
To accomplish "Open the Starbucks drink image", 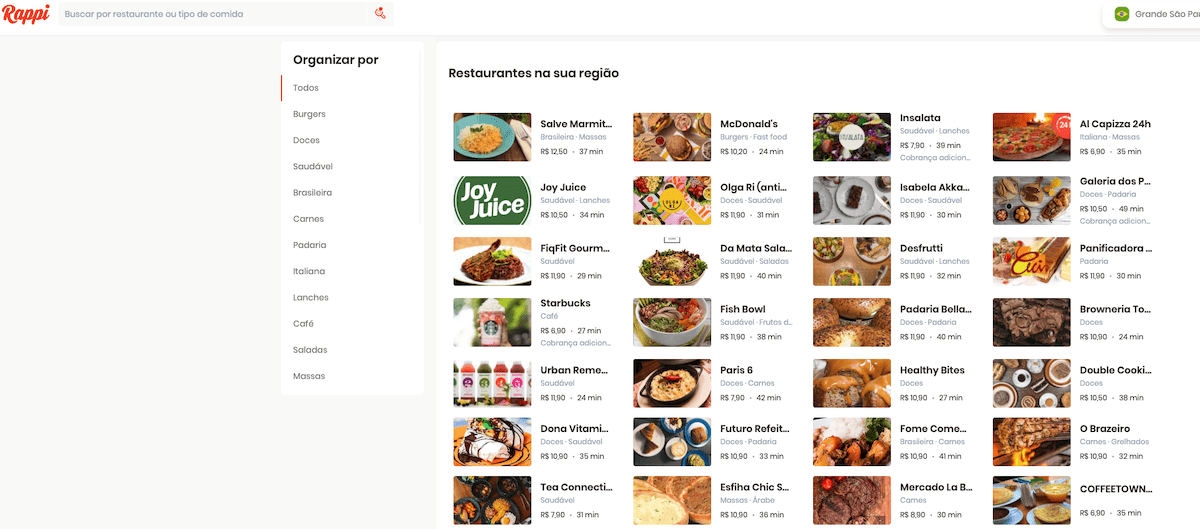I will pyautogui.click(x=492, y=322).
